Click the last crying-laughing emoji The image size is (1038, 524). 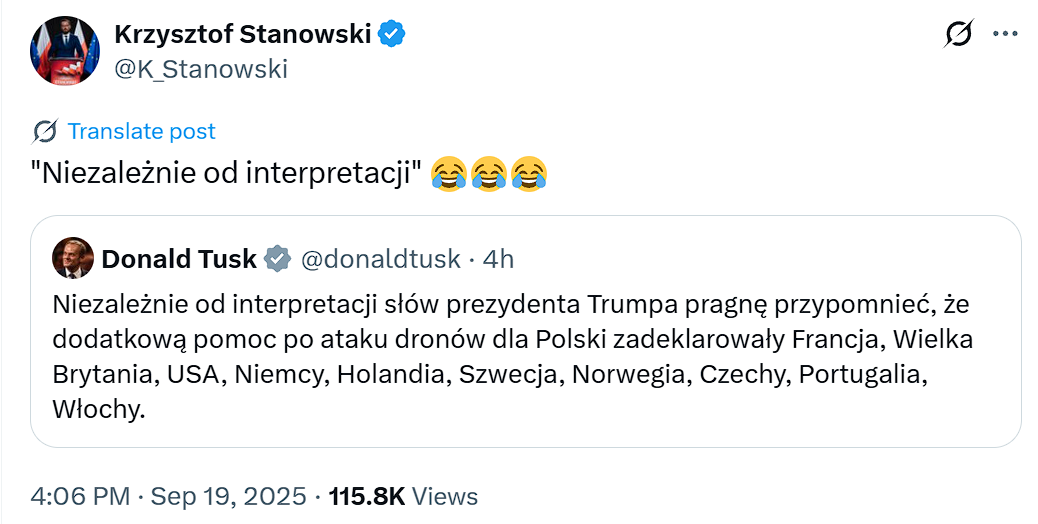[x=529, y=175]
